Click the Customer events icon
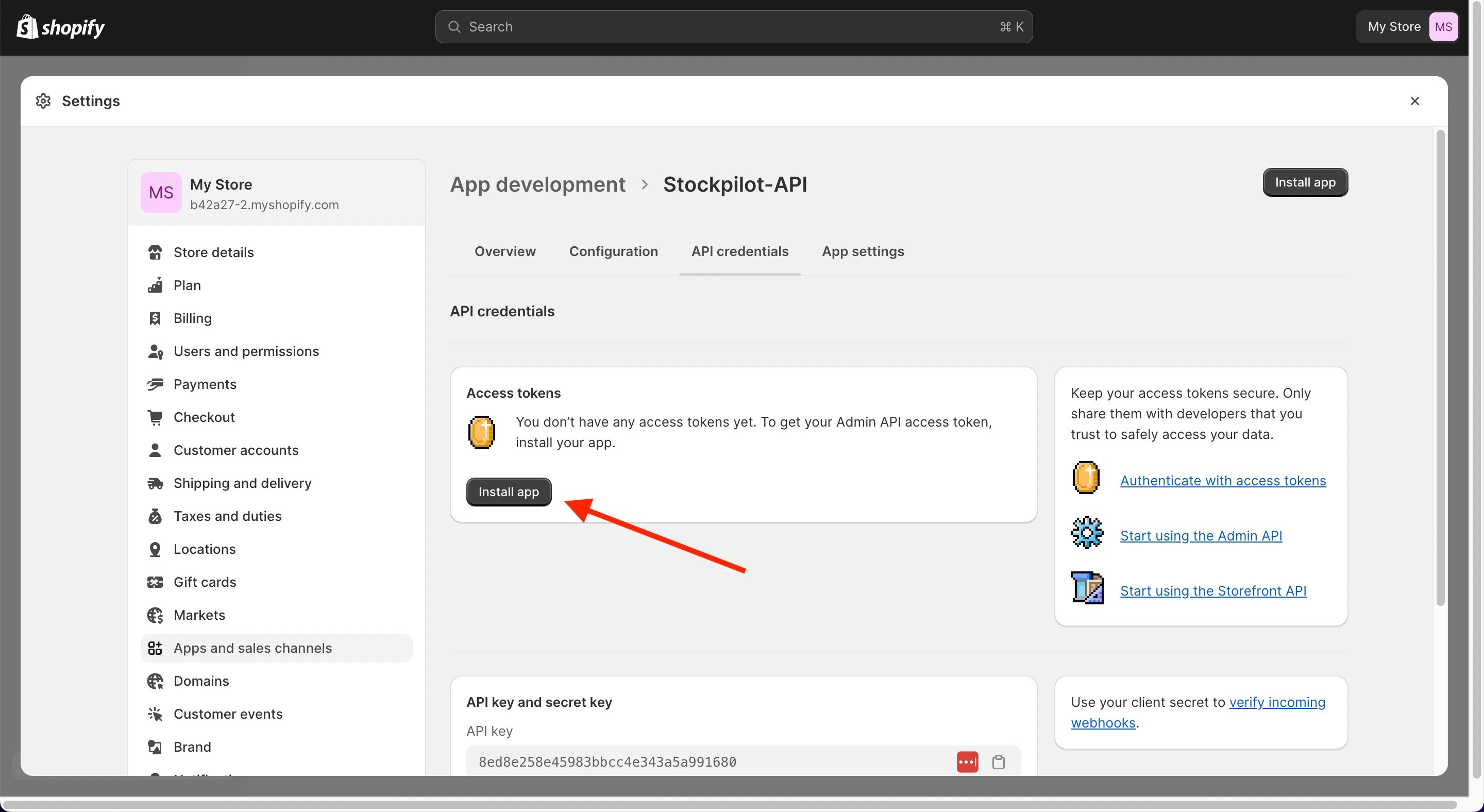The image size is (1484, 812). click(155, 714)
